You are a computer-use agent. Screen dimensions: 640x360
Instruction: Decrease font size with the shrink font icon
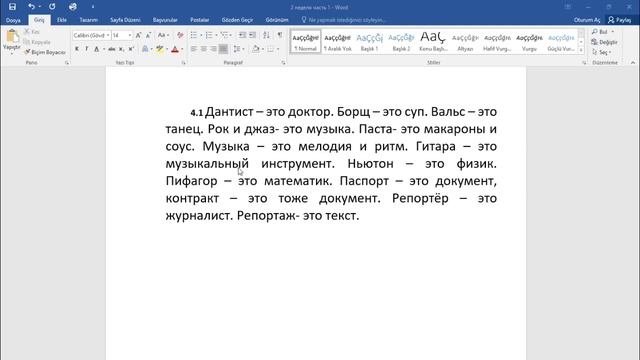click(149, 36)
